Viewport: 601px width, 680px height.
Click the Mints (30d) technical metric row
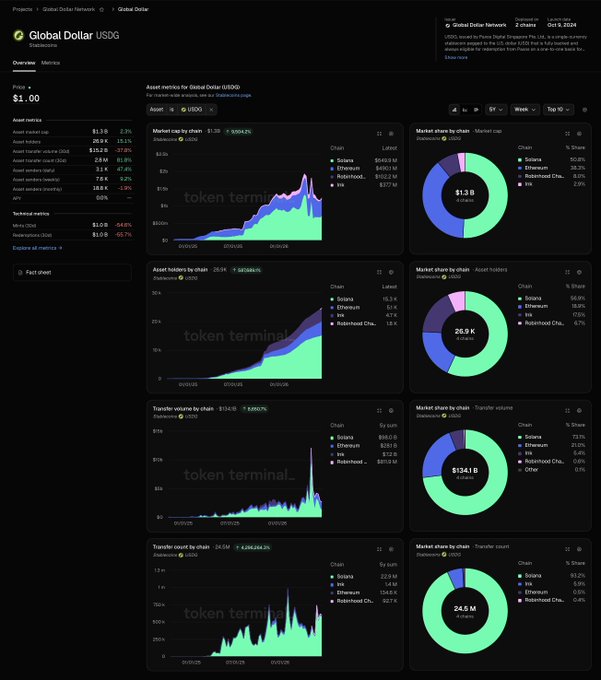point(72,225)
